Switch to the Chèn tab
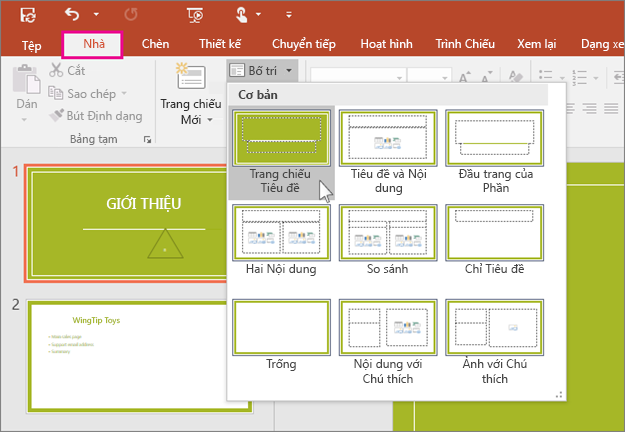The width and height of the screenshot is (625, 432). click(x=155, y=44)
